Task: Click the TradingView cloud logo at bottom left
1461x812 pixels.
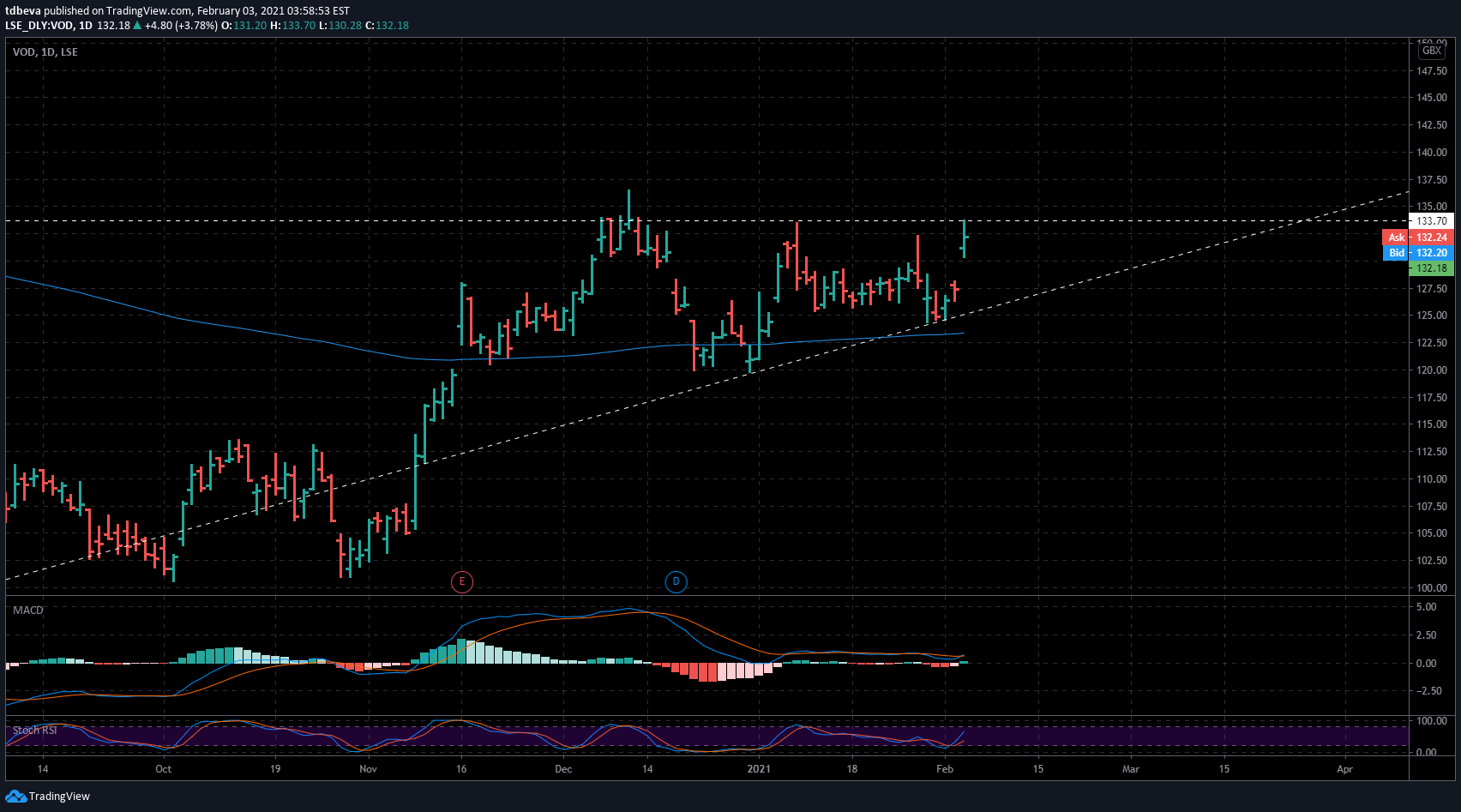Action: [x=15, y=797]
